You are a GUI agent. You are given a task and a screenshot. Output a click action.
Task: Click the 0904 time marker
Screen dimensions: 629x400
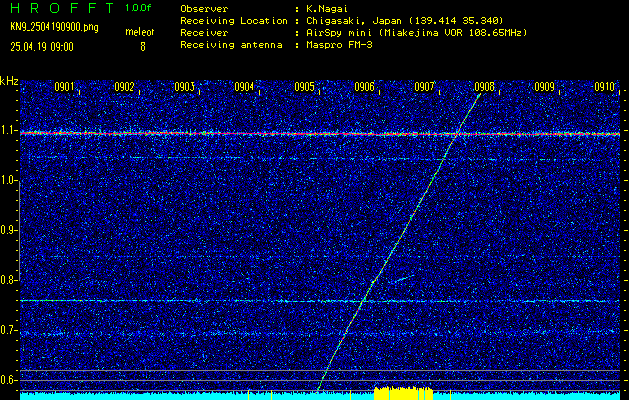[x=244, y=87]
